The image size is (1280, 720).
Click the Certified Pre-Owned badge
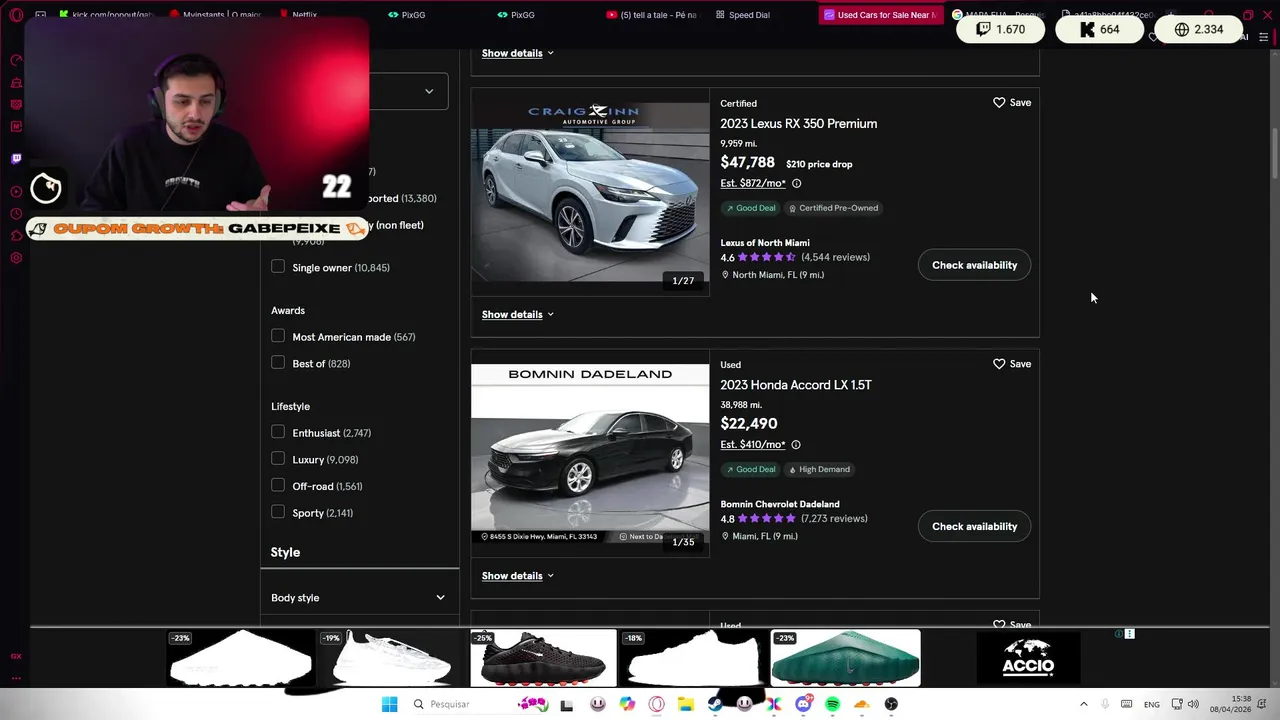click(833, 208)
